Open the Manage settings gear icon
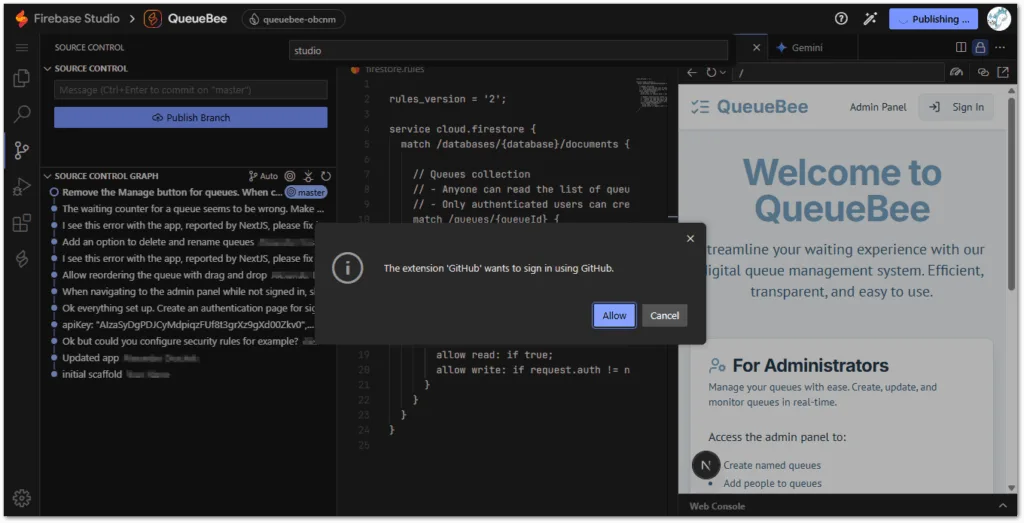 pos(22,498)
